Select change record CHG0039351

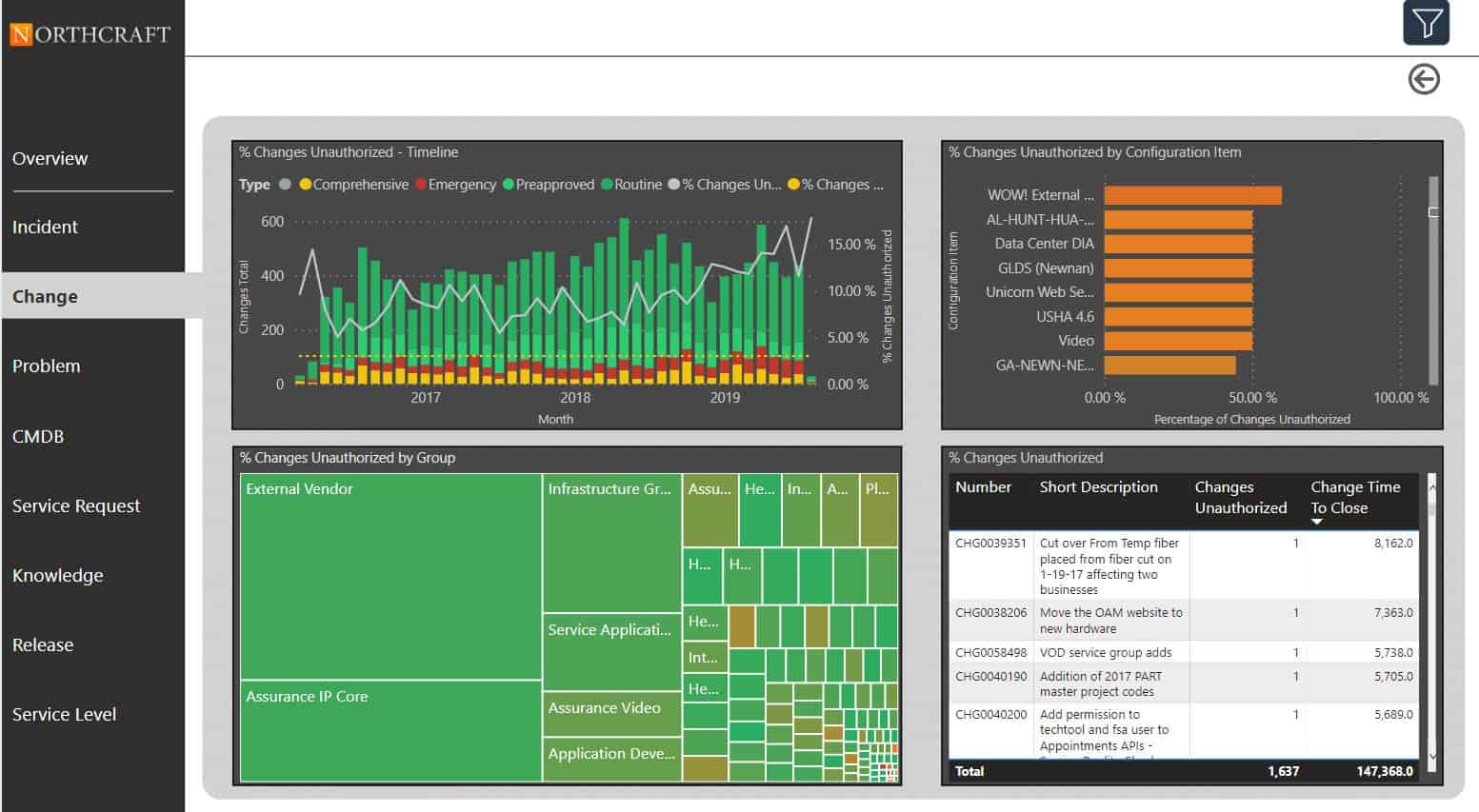(990, 544)
